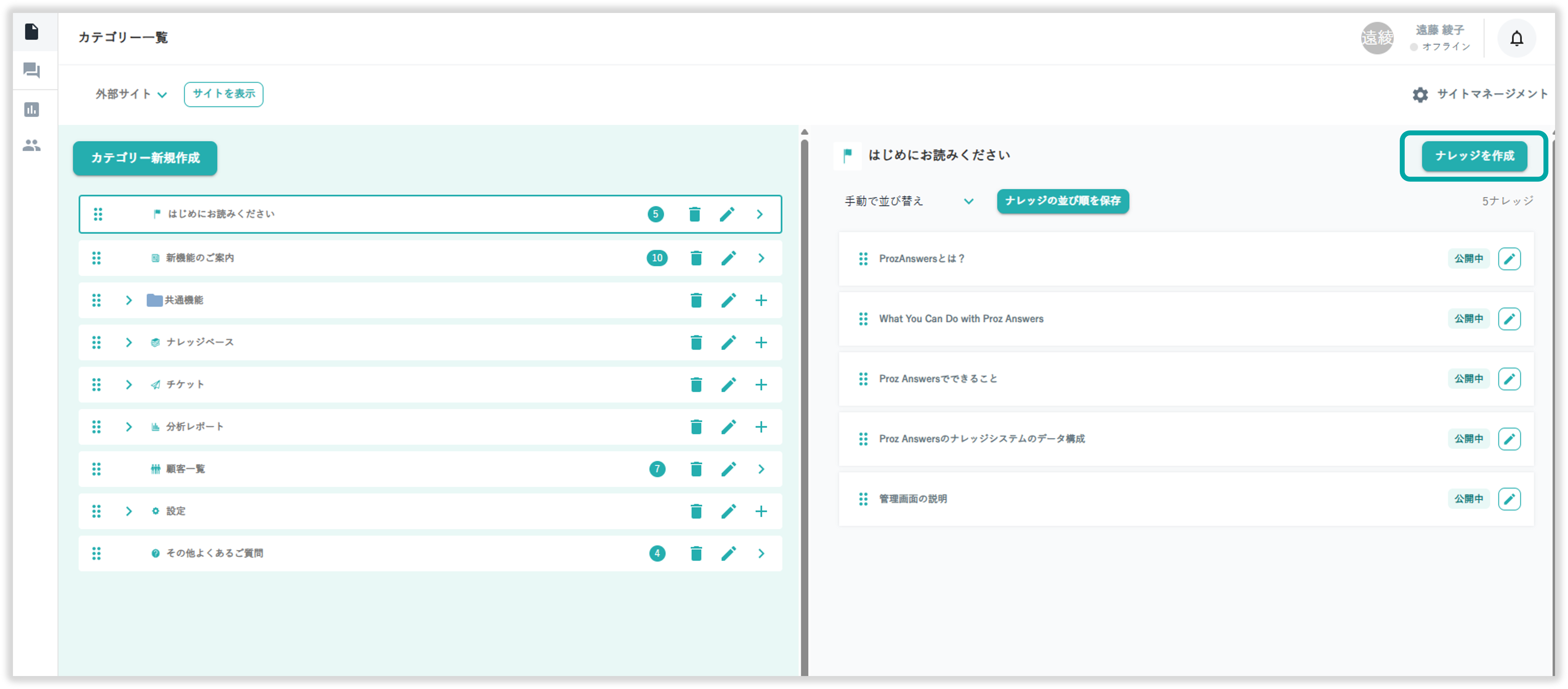The width and height of the screenshot is (1568, 689).
Task: Open the chat messages sidebar icon
Action: 32,71
